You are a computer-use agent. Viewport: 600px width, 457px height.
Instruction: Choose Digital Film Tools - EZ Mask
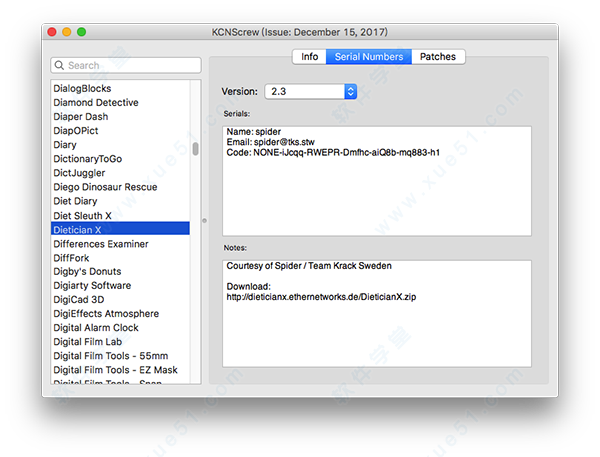coord(120,370)
